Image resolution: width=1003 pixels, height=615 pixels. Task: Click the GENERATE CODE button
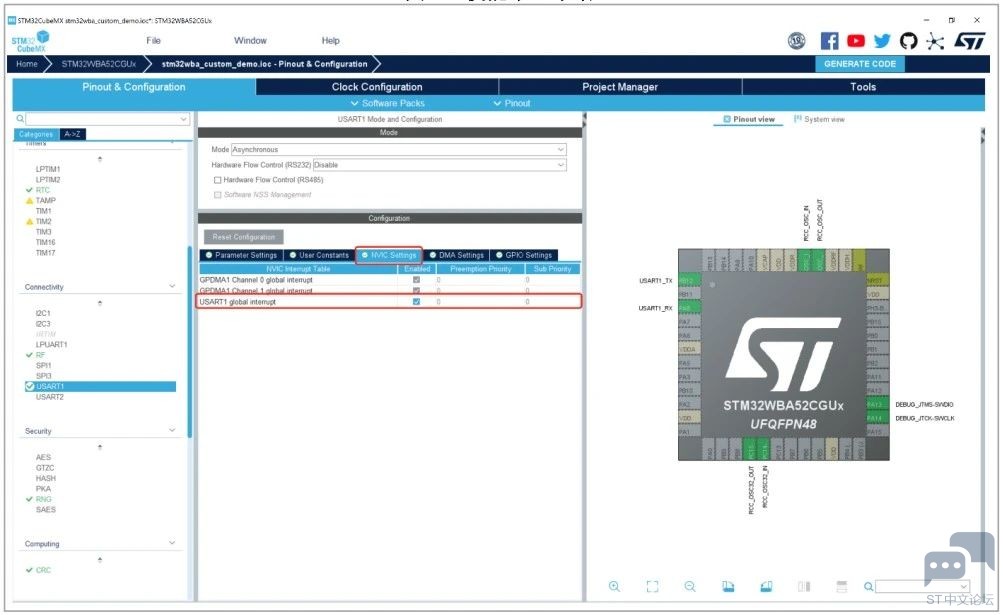(860, 64)
